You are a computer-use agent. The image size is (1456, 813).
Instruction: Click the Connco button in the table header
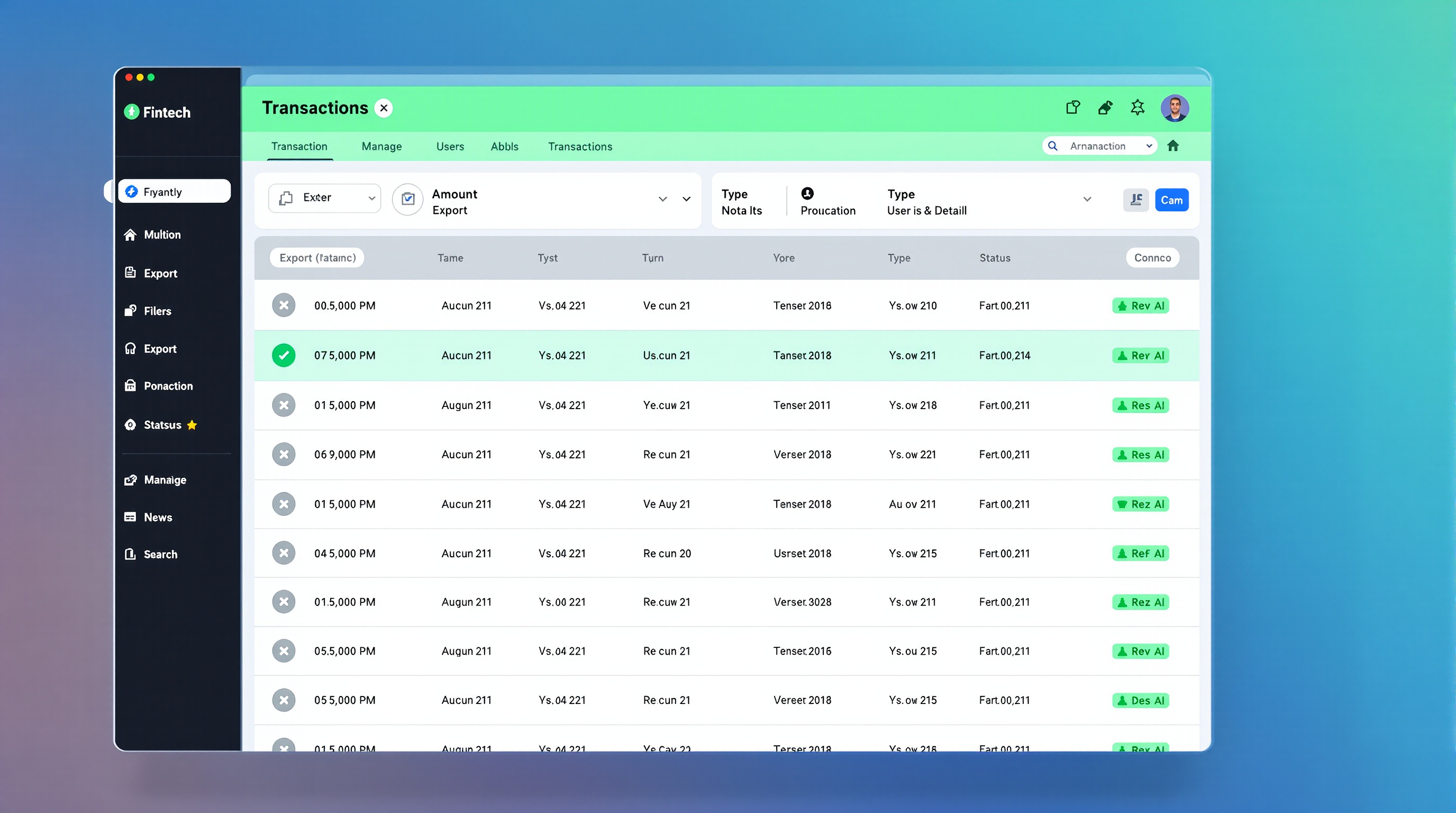click(1152, 258)
